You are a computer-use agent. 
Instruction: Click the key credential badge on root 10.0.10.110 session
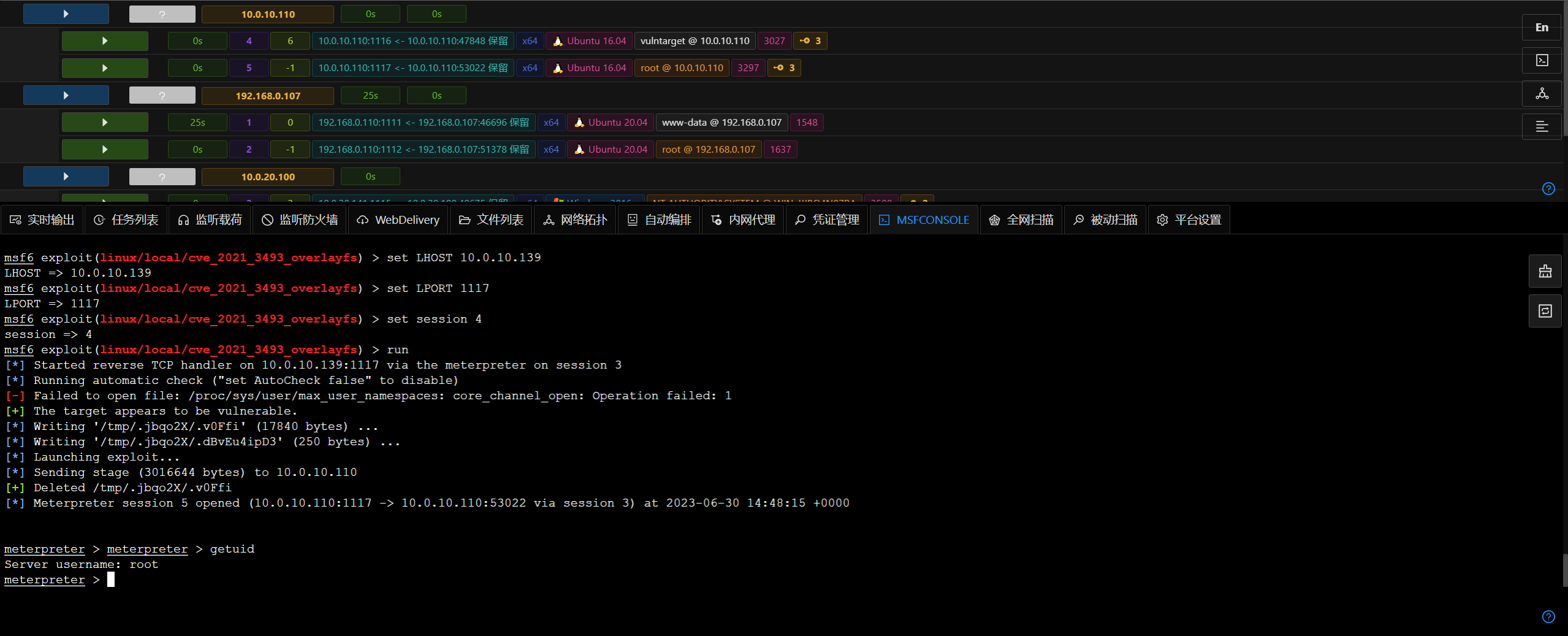784,68
